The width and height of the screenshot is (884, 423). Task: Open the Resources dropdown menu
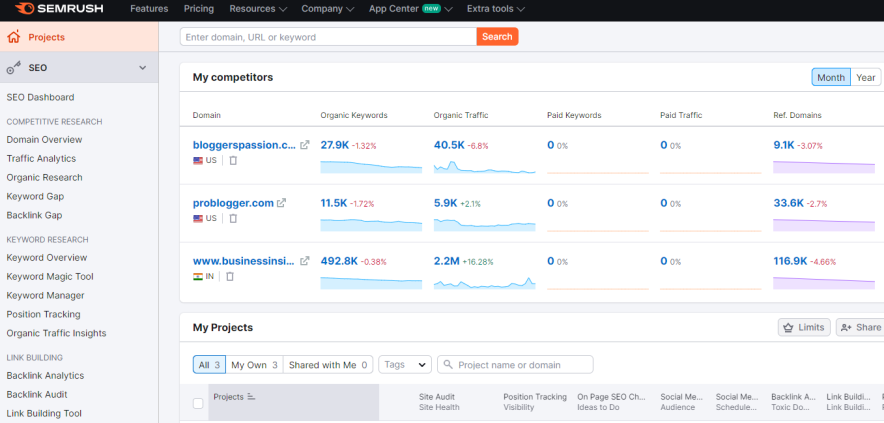point(258,9)
